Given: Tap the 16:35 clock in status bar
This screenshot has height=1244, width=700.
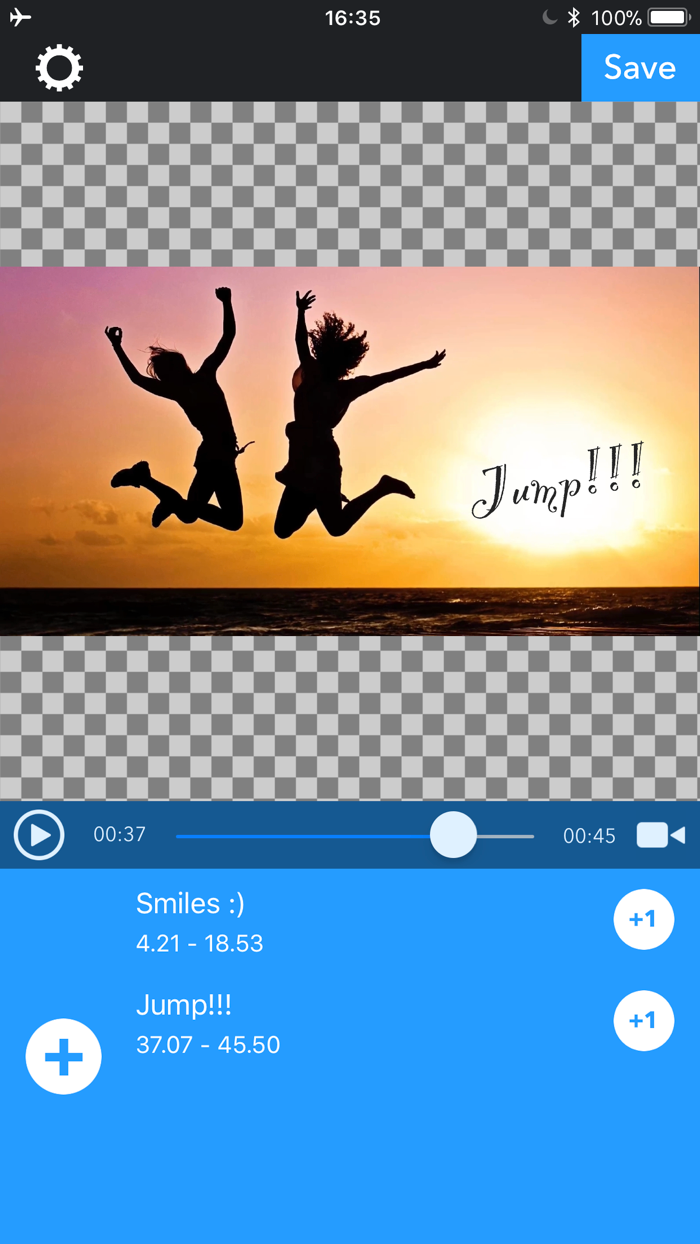Looking at the screenshot, I should (352, 17).
